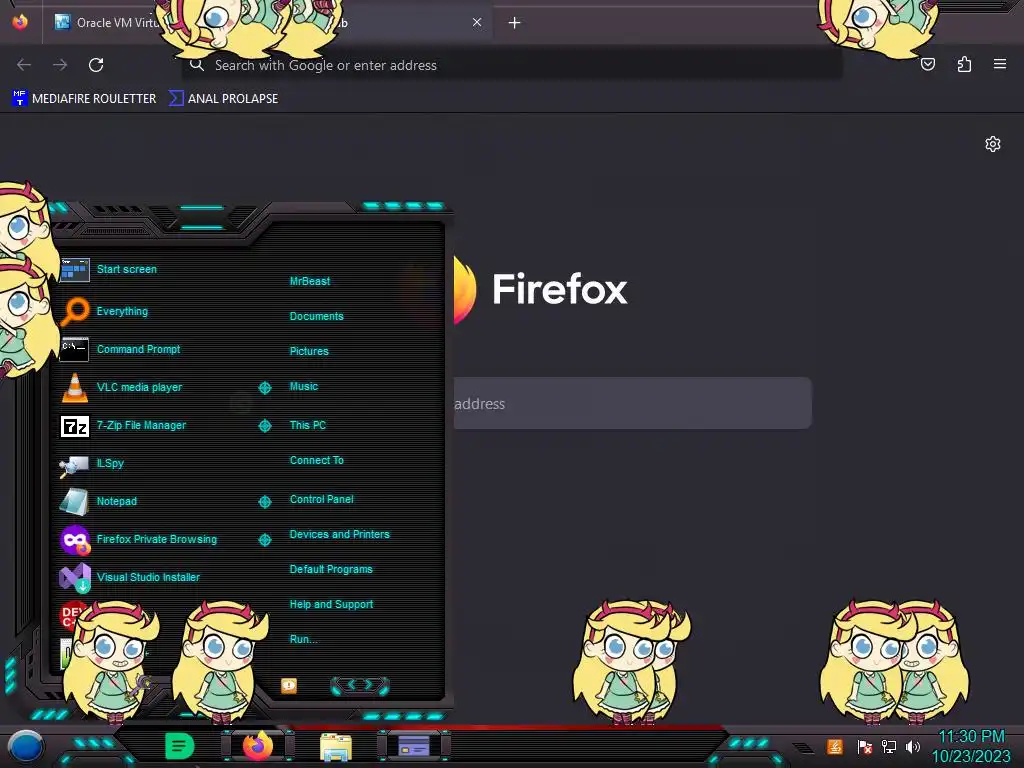The image size is (1024, 768).
Task: Open Devices and Printers
Action: click(x=340, y=534)
